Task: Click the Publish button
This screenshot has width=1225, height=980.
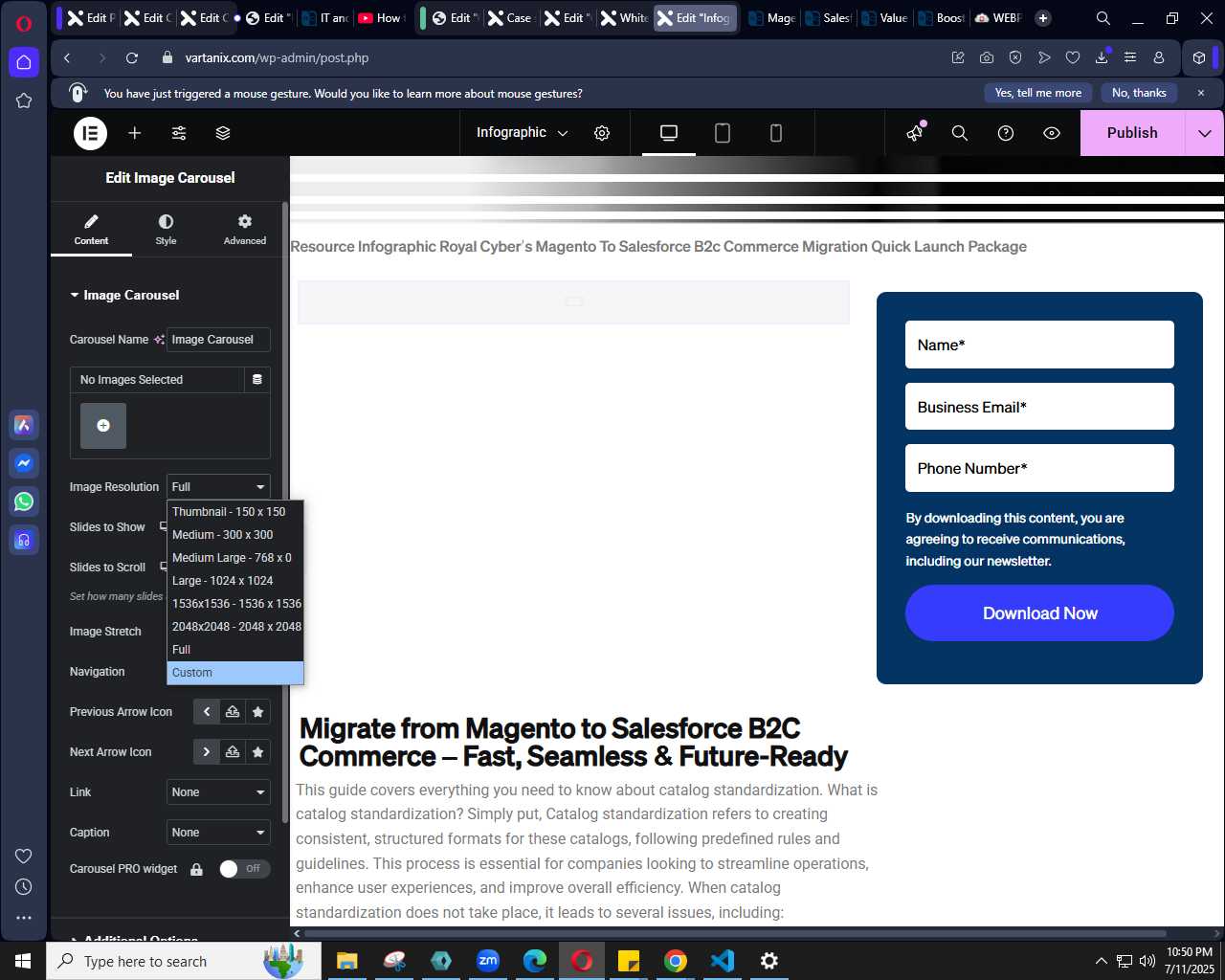Action: pos(1132,133)
